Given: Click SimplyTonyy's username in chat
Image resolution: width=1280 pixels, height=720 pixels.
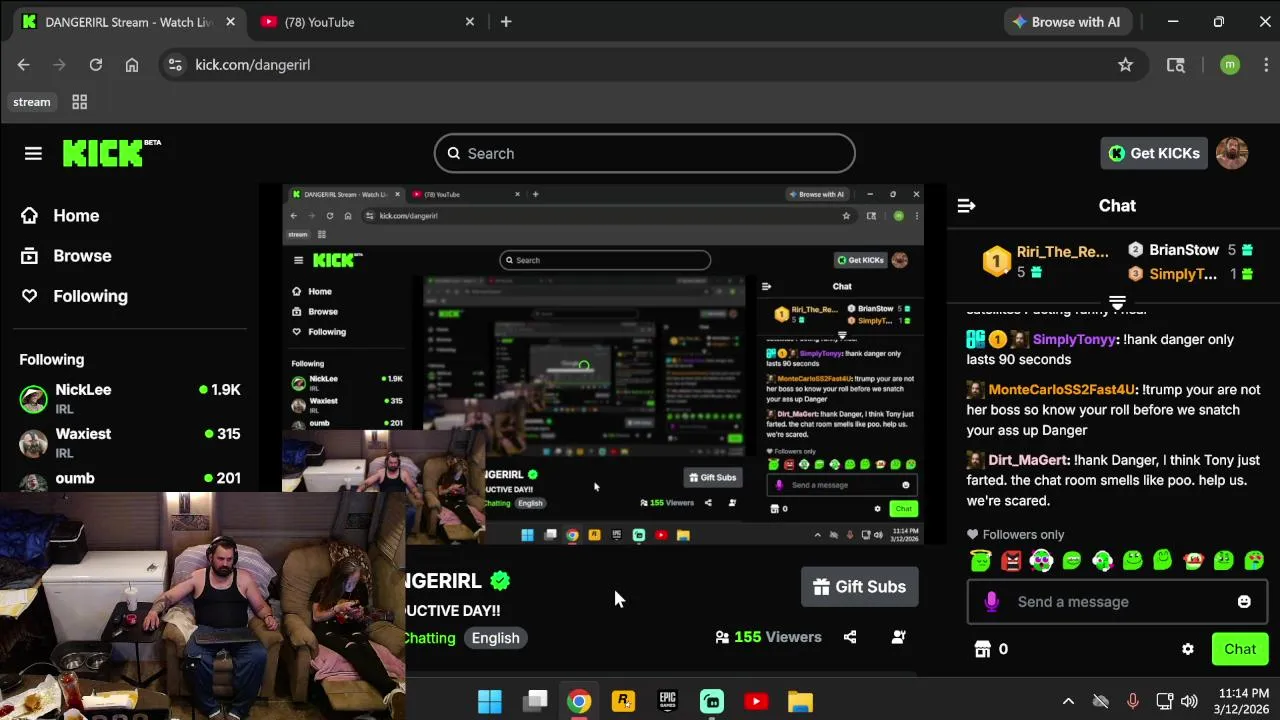Looking at the screenshot, I should 1073,339.
